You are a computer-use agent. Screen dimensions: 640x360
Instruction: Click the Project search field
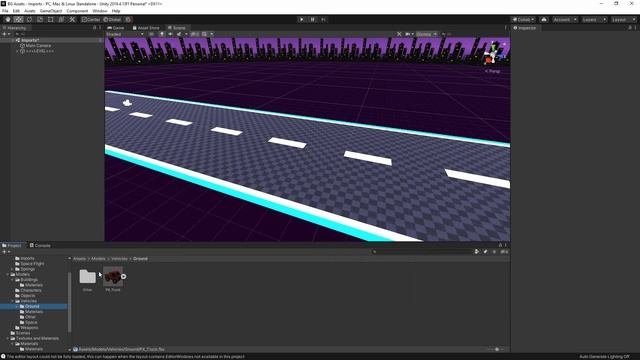422,252
